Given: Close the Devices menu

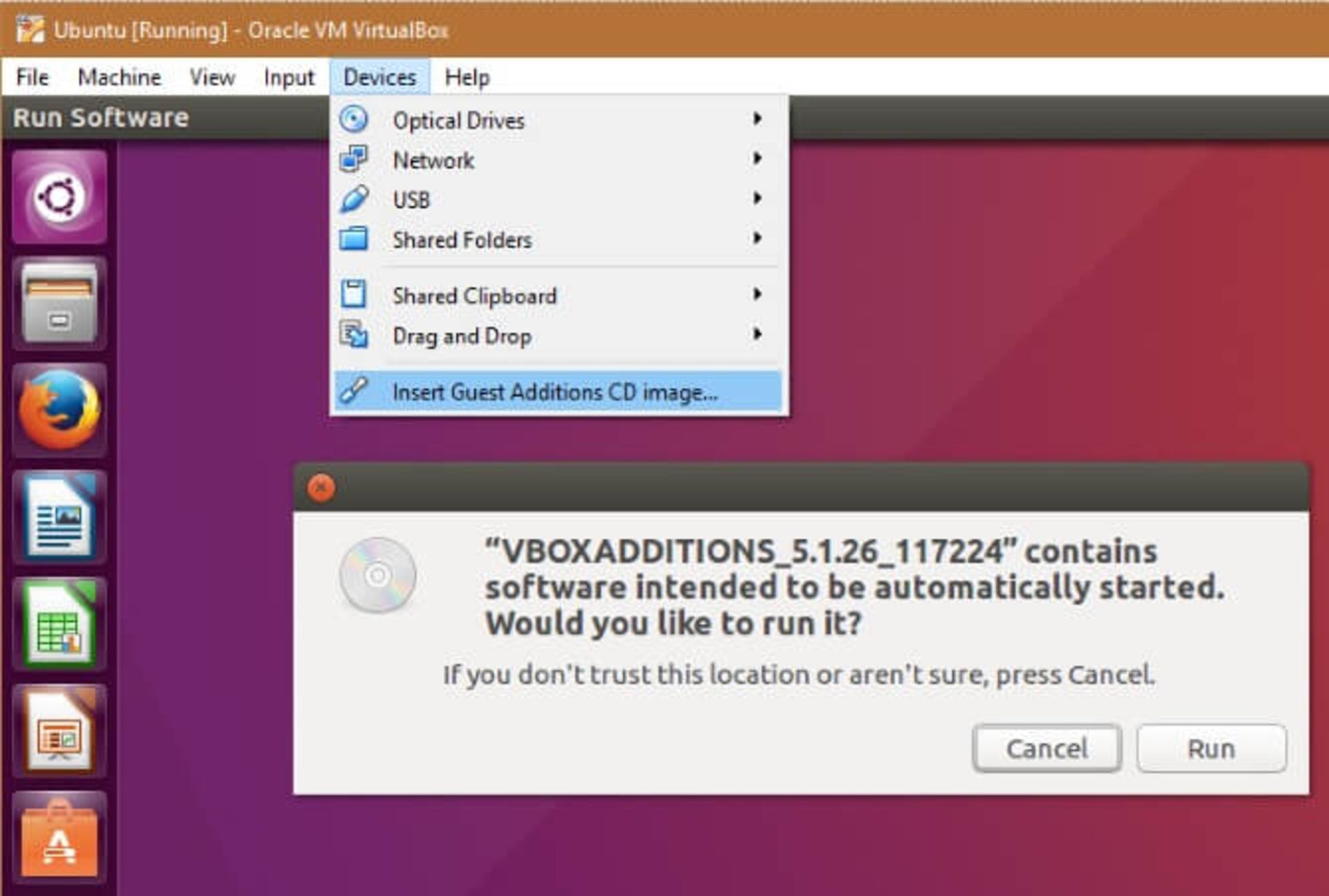Looking at the screenshot, I should [x=379, y=77].
